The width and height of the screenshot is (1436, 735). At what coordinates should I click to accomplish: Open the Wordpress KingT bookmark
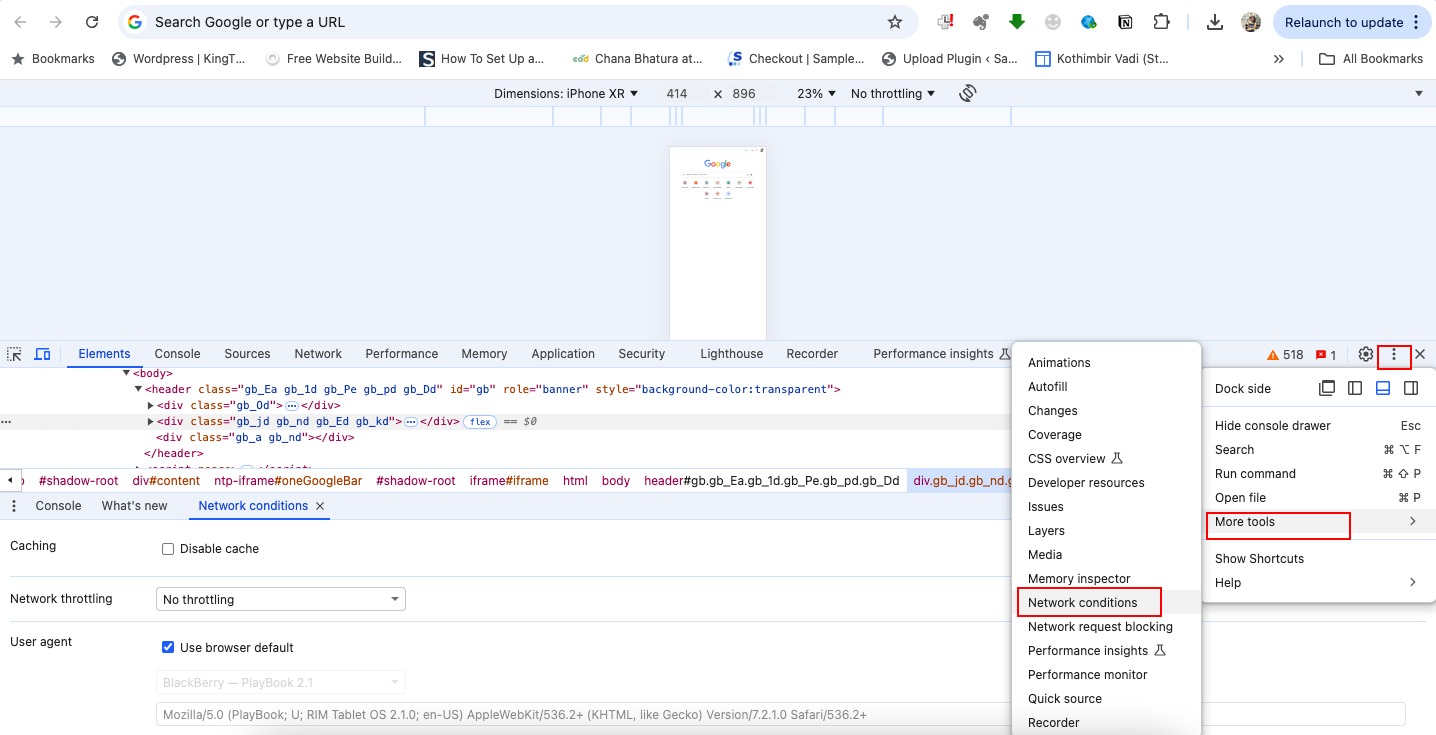178,59
